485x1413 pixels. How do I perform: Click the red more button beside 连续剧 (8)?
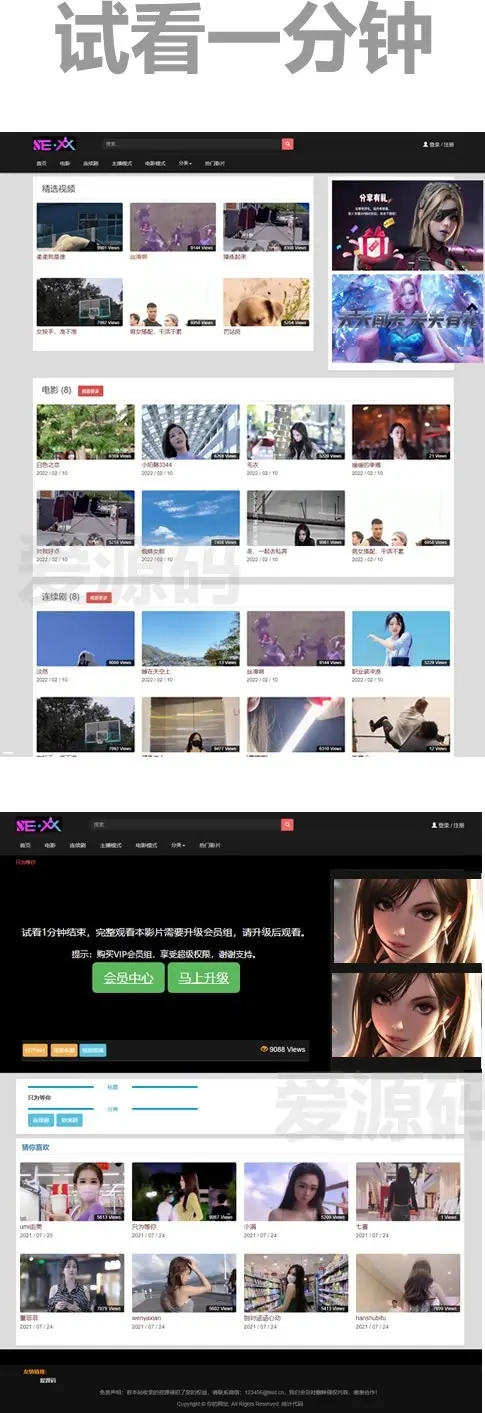click(x=99, y=597)
